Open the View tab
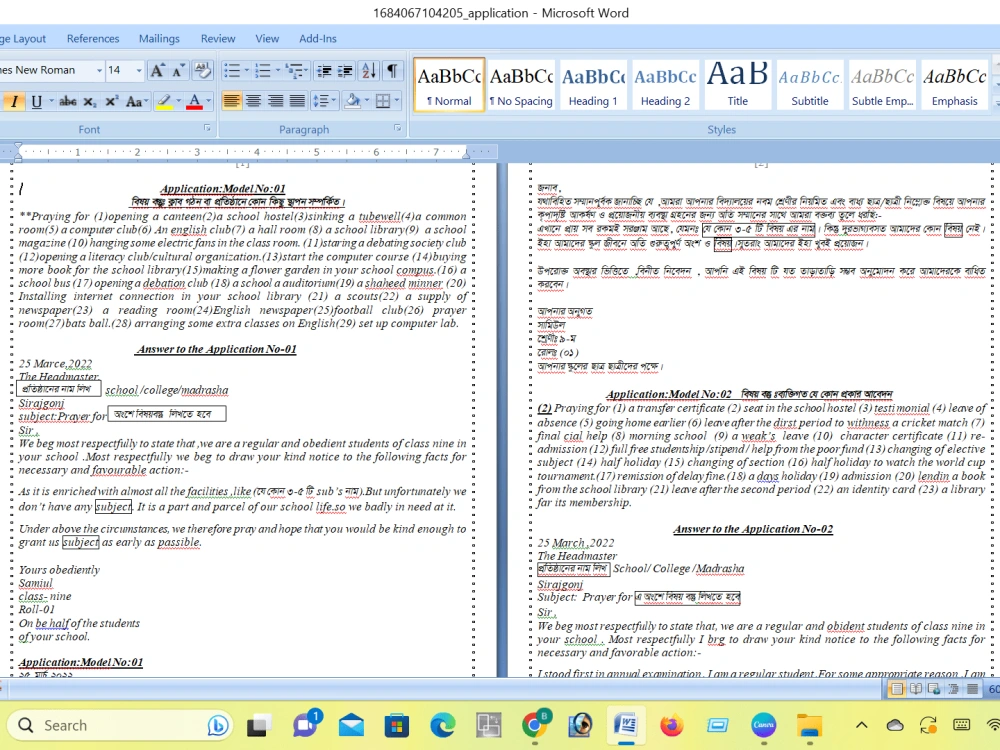The width and height of the screenshot is (1000, 750). pyautogui.click(x=267, y=38)
